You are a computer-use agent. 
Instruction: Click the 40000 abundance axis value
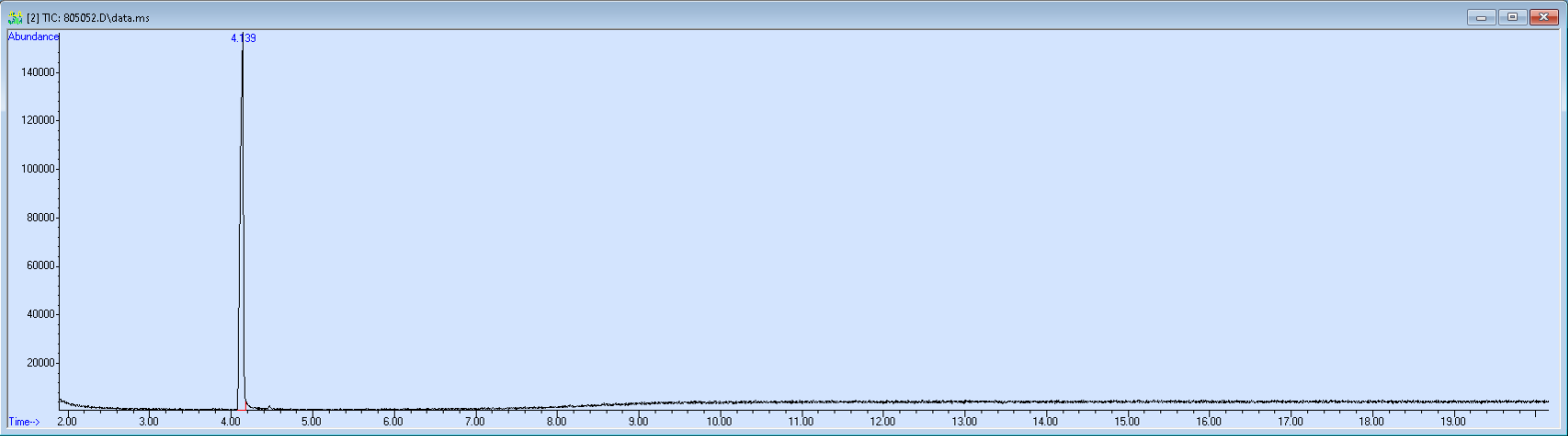(x=41, y=314)
